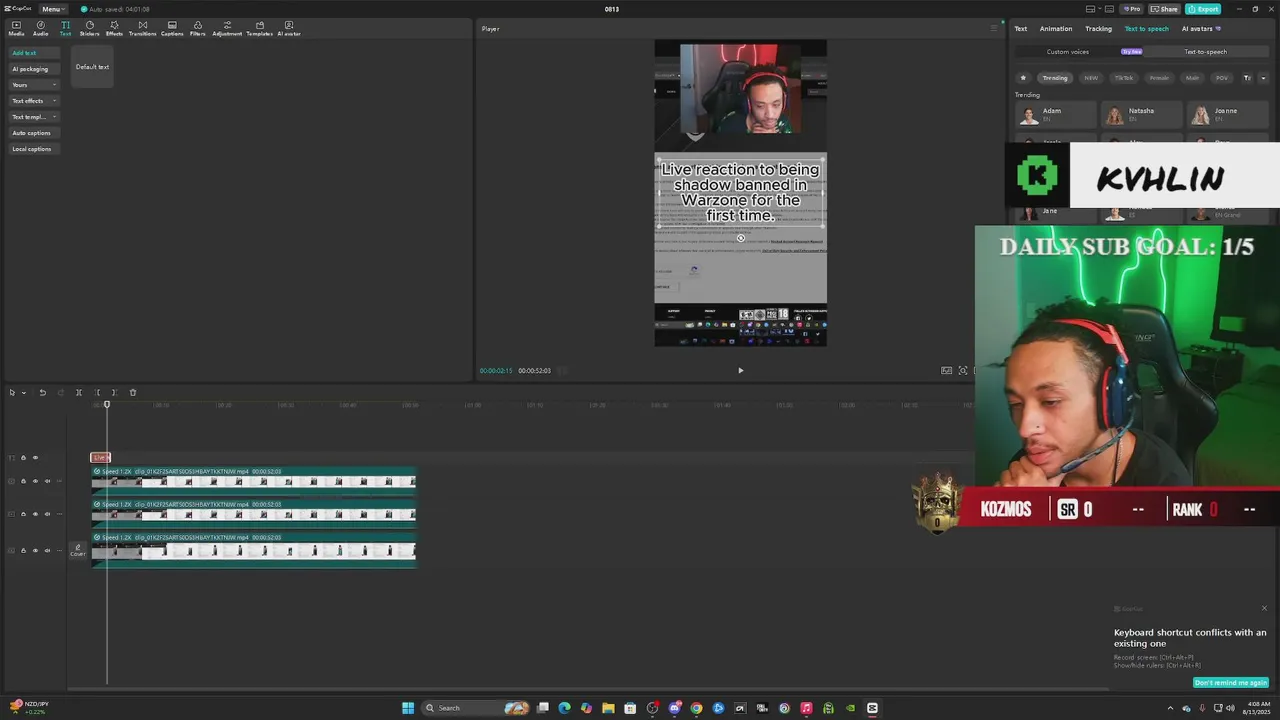Play the preview in the Player
The image size is (1280, 720).
pyautogui.click(x=740, y=370)
